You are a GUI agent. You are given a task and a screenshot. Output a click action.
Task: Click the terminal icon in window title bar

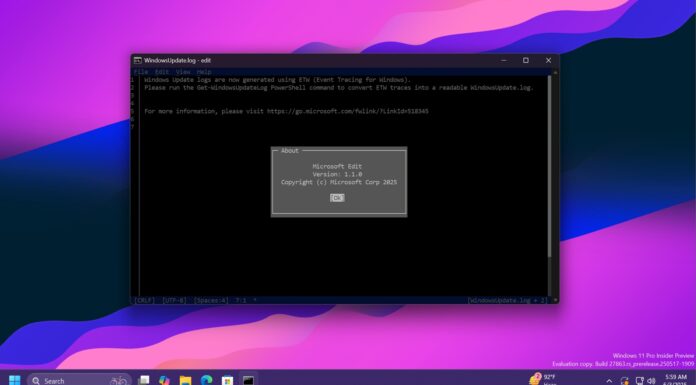coord(138,60)
